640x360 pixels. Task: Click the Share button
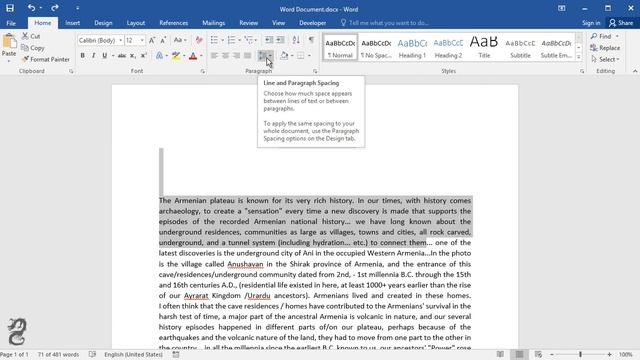621,23
